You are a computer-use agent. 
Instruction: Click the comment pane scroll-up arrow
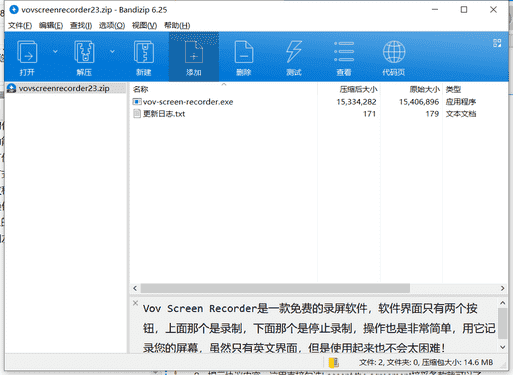(x=502, y=303)
